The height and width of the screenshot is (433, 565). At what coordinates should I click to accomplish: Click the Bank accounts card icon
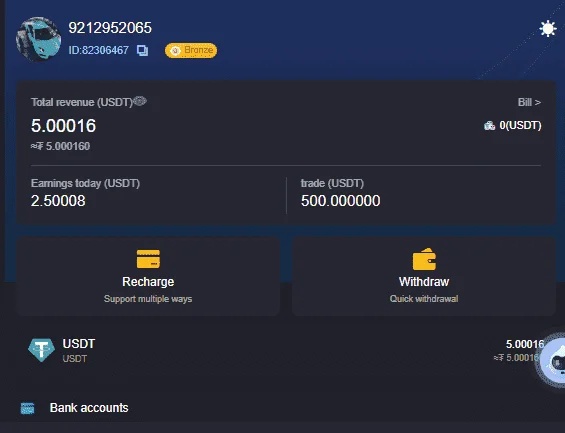pos(27,409)
